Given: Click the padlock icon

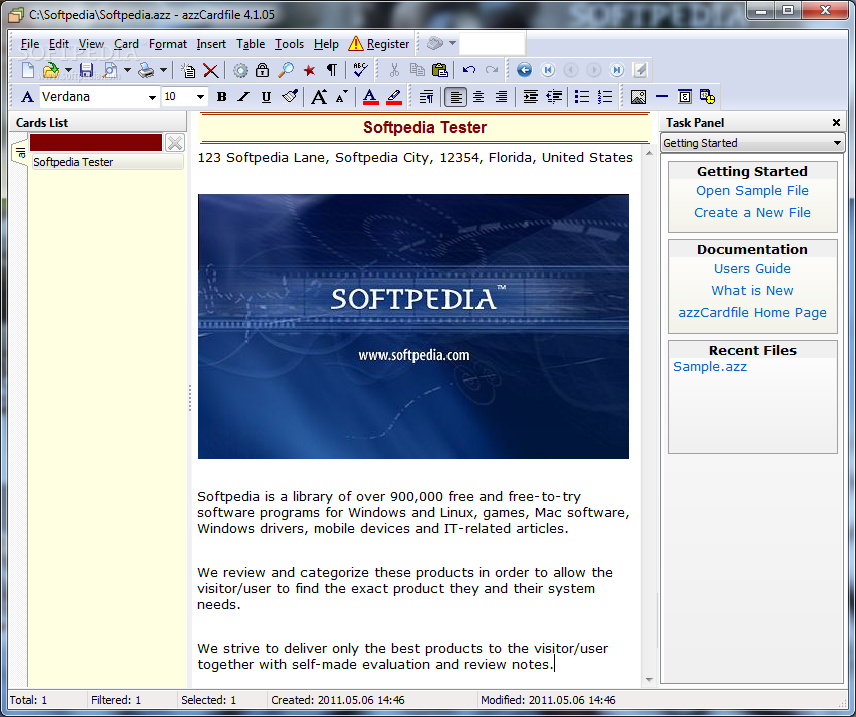Looking at the screenshot, I should (263, 70).
